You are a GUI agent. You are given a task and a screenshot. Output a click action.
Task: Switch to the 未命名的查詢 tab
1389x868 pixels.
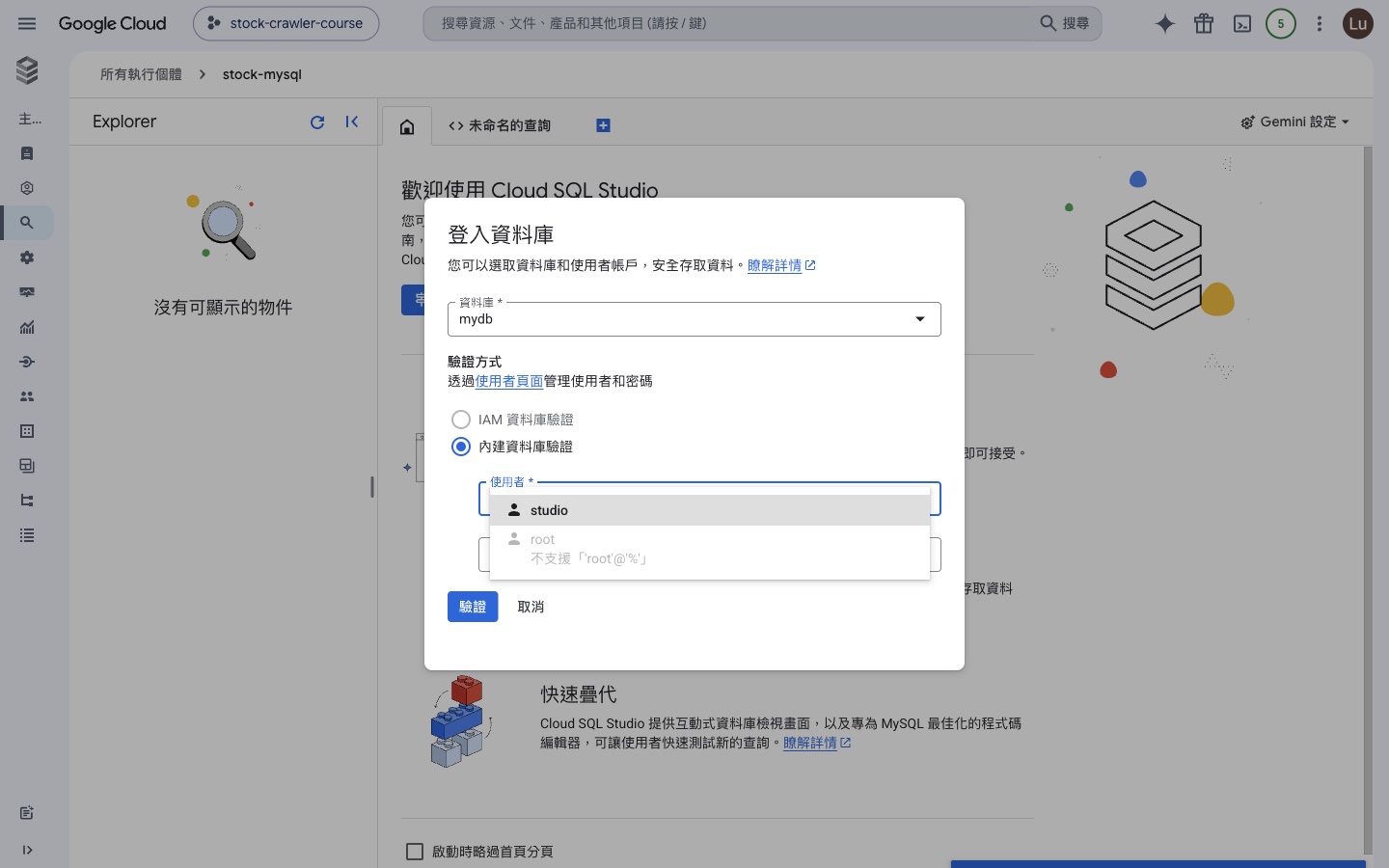[500, 125]
